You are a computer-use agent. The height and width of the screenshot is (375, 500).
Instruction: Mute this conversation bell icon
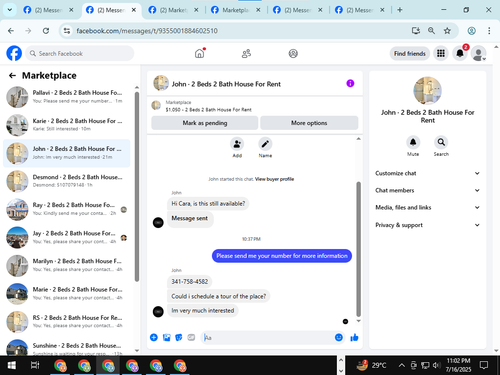413,142
